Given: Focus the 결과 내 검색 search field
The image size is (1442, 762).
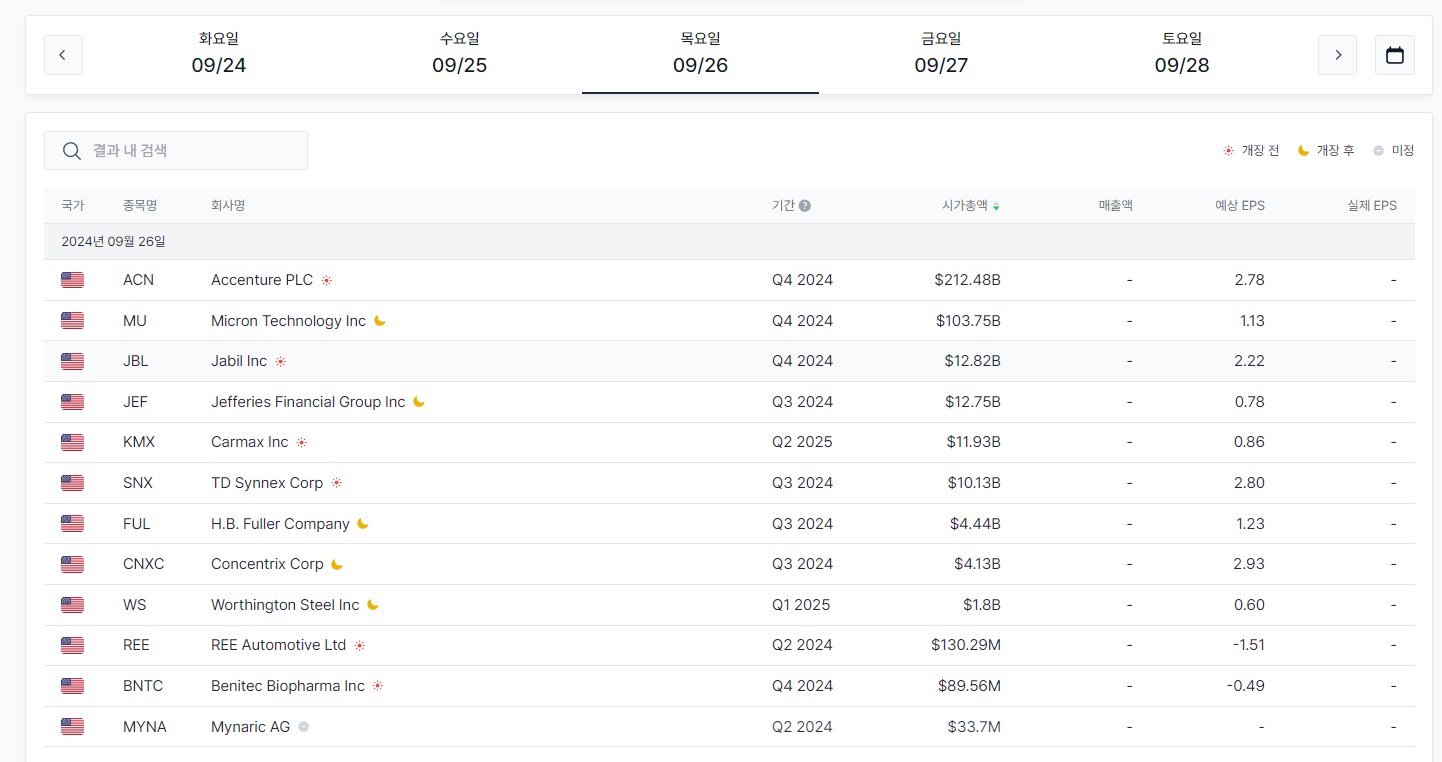Looking at the screenshot, I should (176, 151).
